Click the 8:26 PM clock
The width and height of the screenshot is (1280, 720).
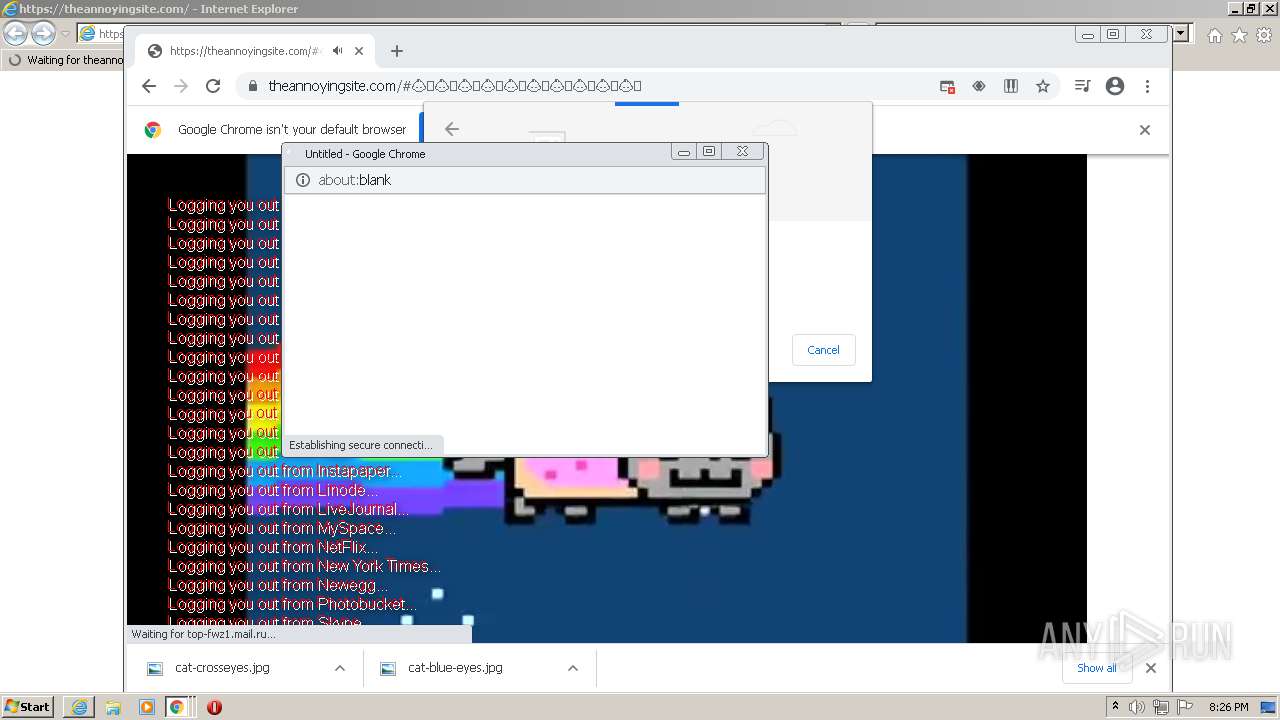tap(1228, 707)
